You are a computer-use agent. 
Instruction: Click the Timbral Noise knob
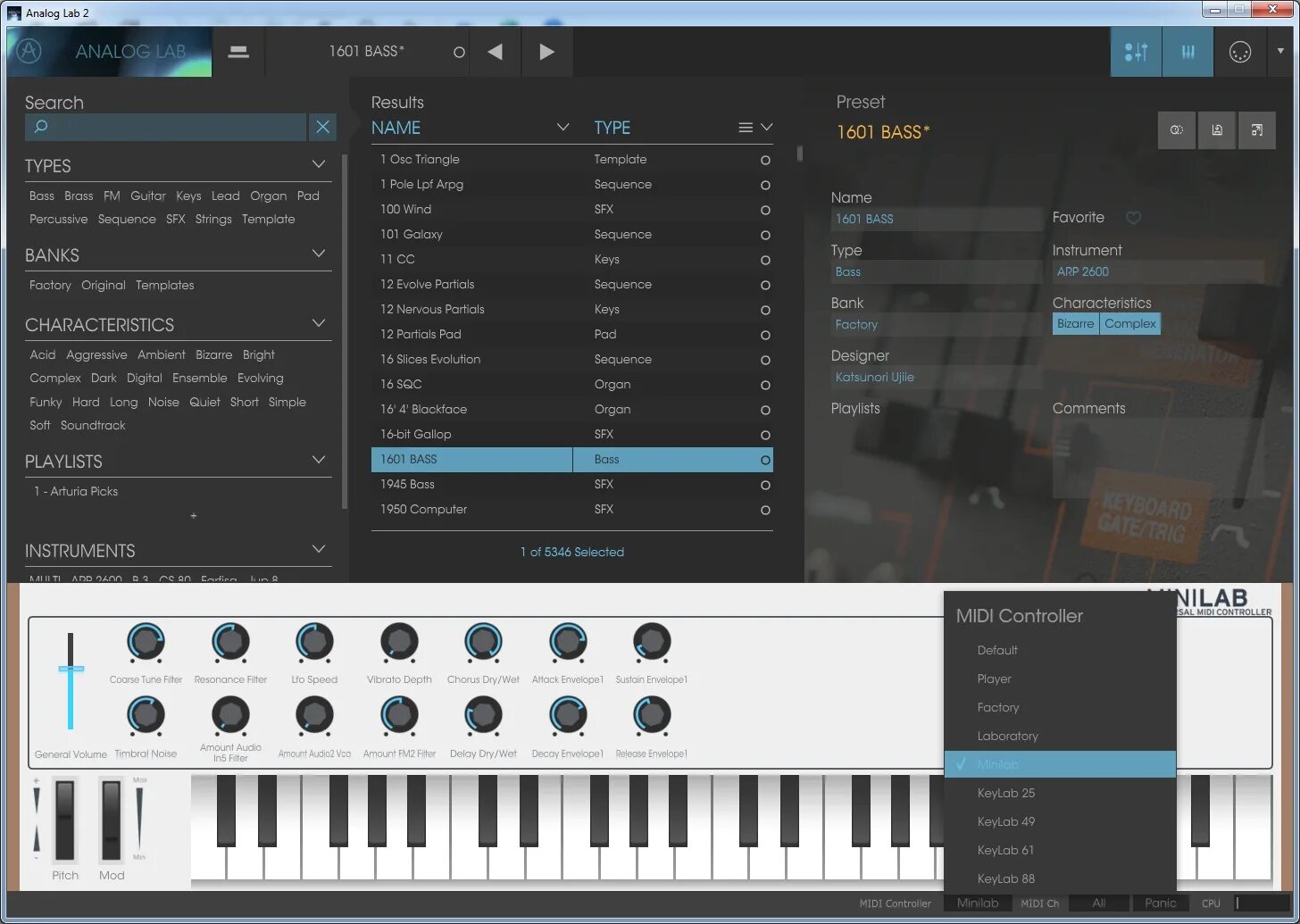click(146, 716)
